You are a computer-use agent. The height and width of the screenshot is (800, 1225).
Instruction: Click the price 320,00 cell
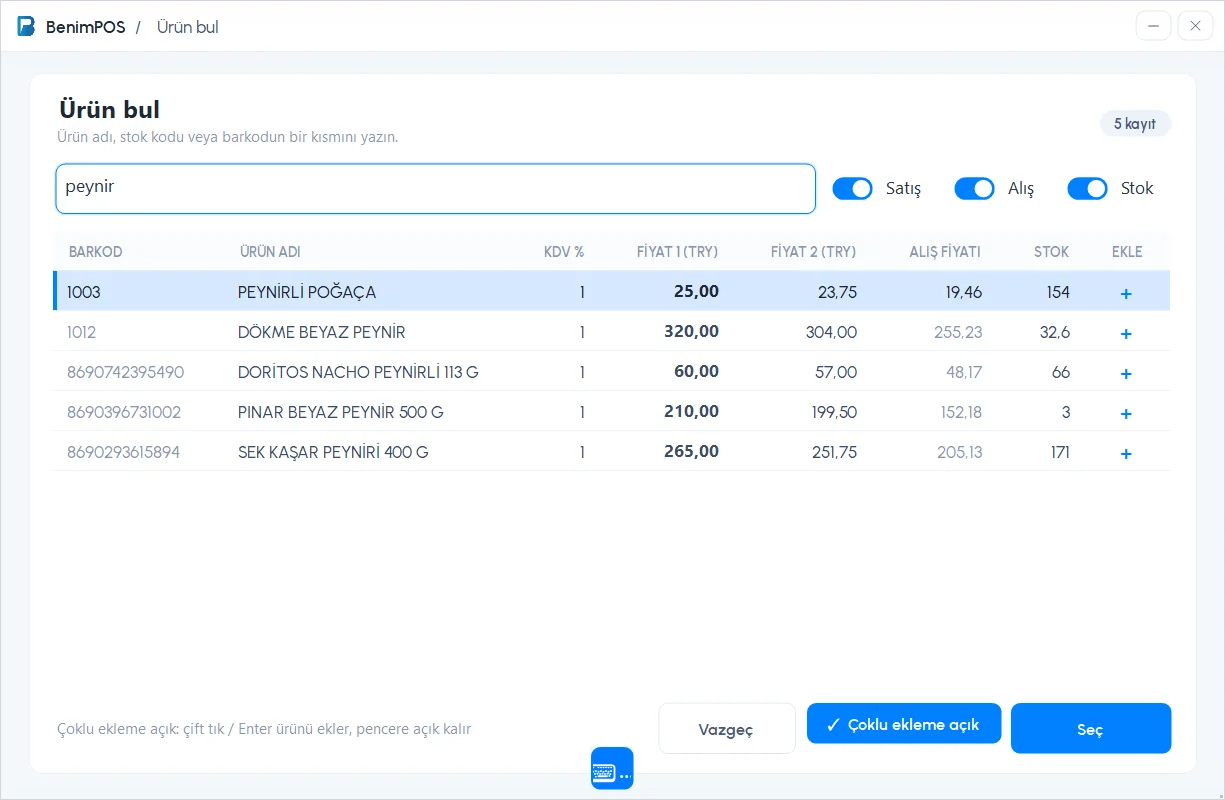[691, 332]
